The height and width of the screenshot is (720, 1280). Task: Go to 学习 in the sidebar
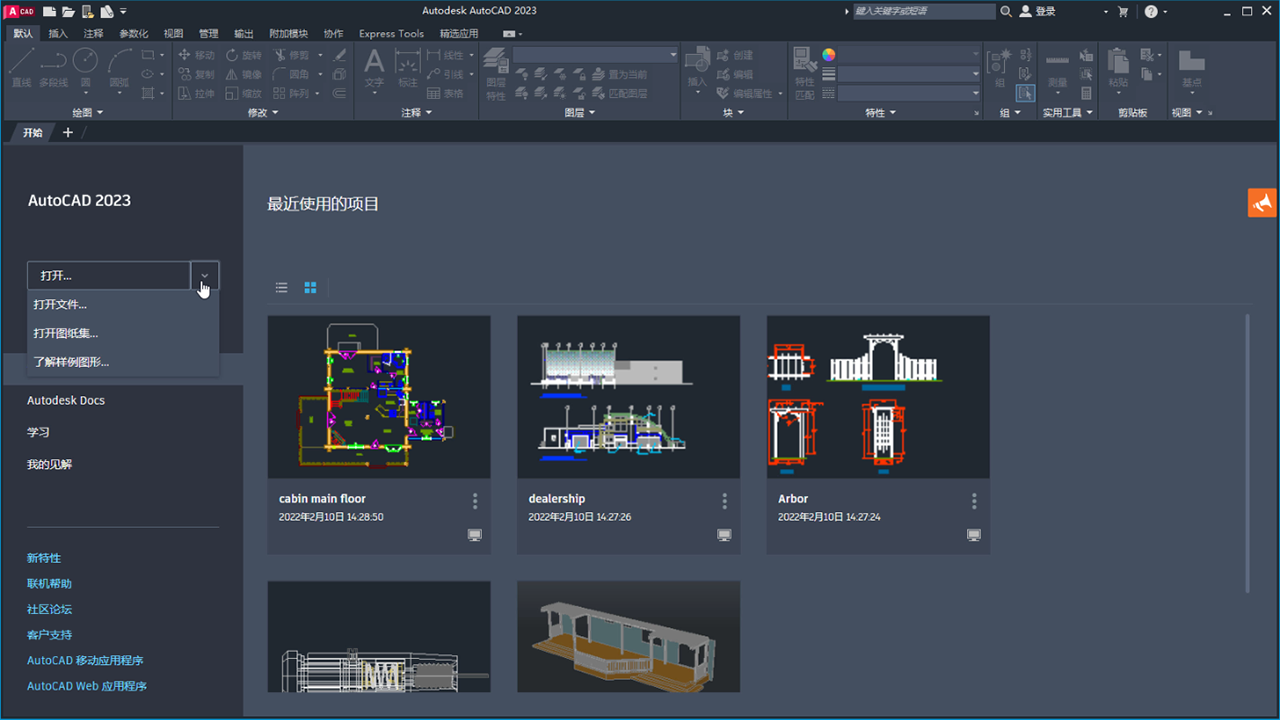pyautogui.click(x=38, y=432)
